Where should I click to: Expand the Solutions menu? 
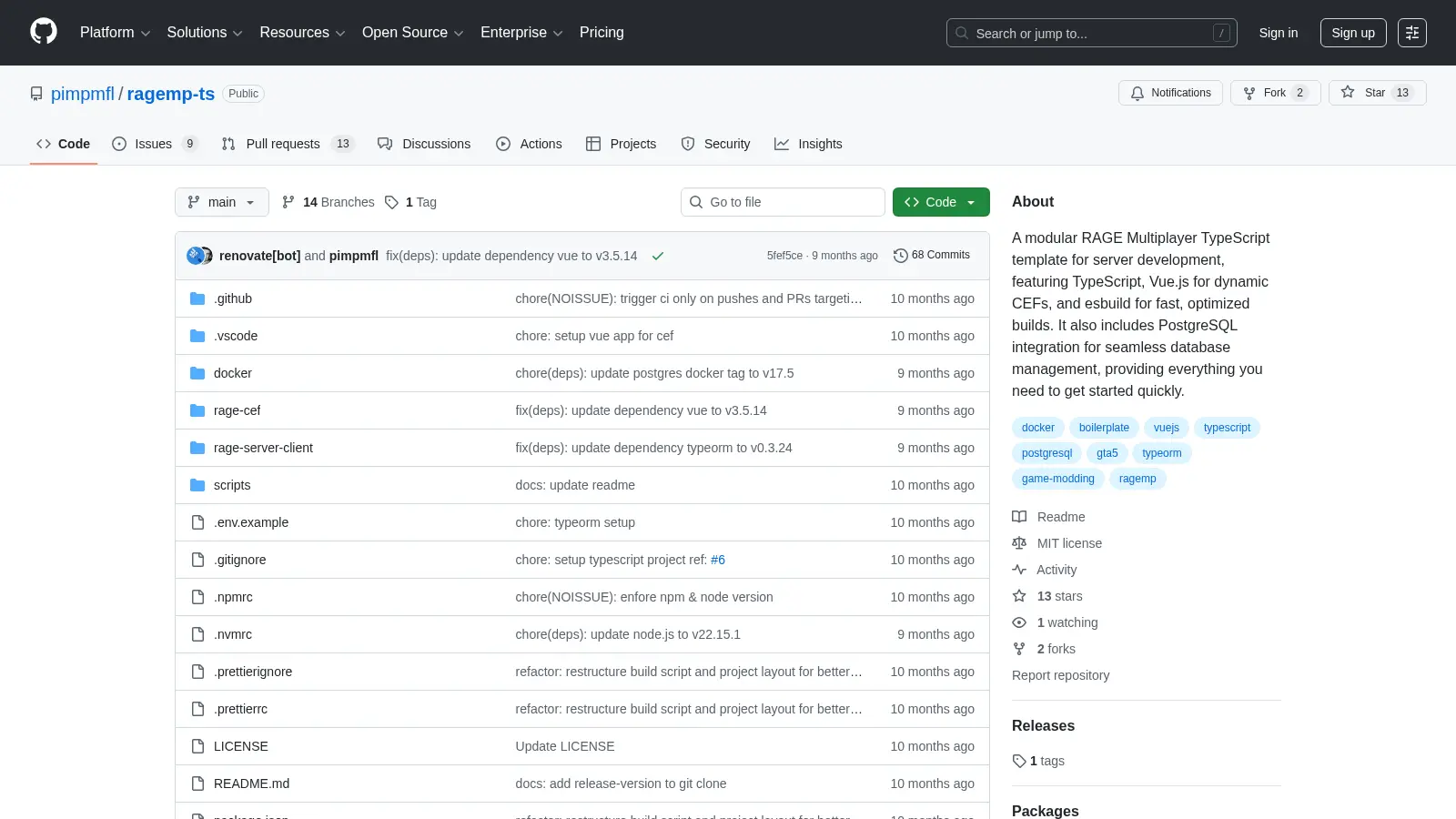(x=205, y=33)
